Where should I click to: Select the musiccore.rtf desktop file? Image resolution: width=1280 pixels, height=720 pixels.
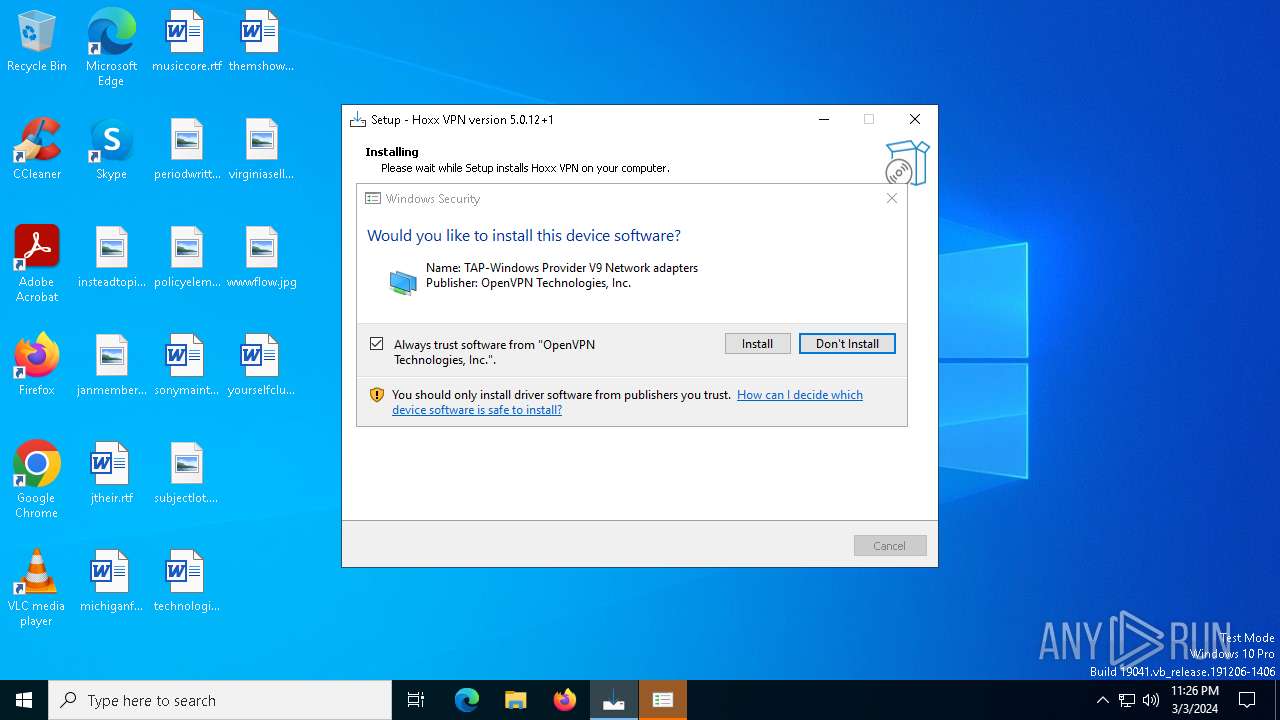coord(186,42)
